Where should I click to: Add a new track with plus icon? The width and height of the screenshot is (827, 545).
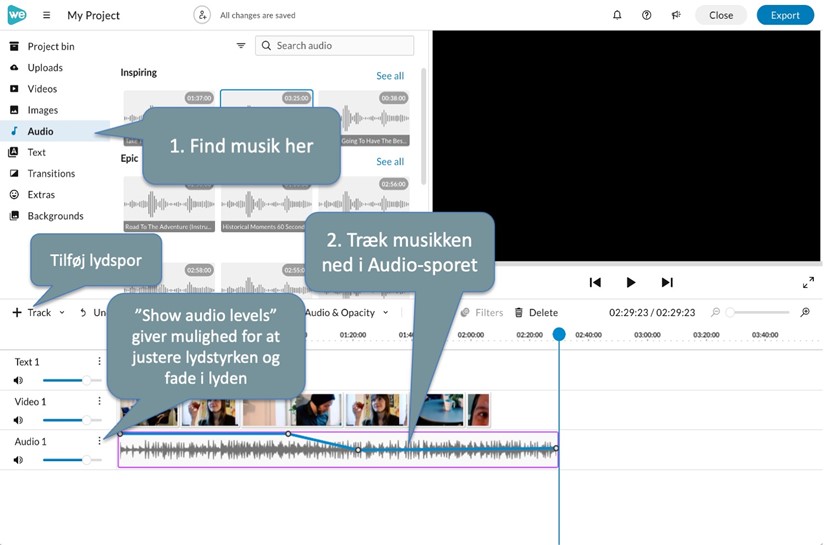(x=17, y=312)
